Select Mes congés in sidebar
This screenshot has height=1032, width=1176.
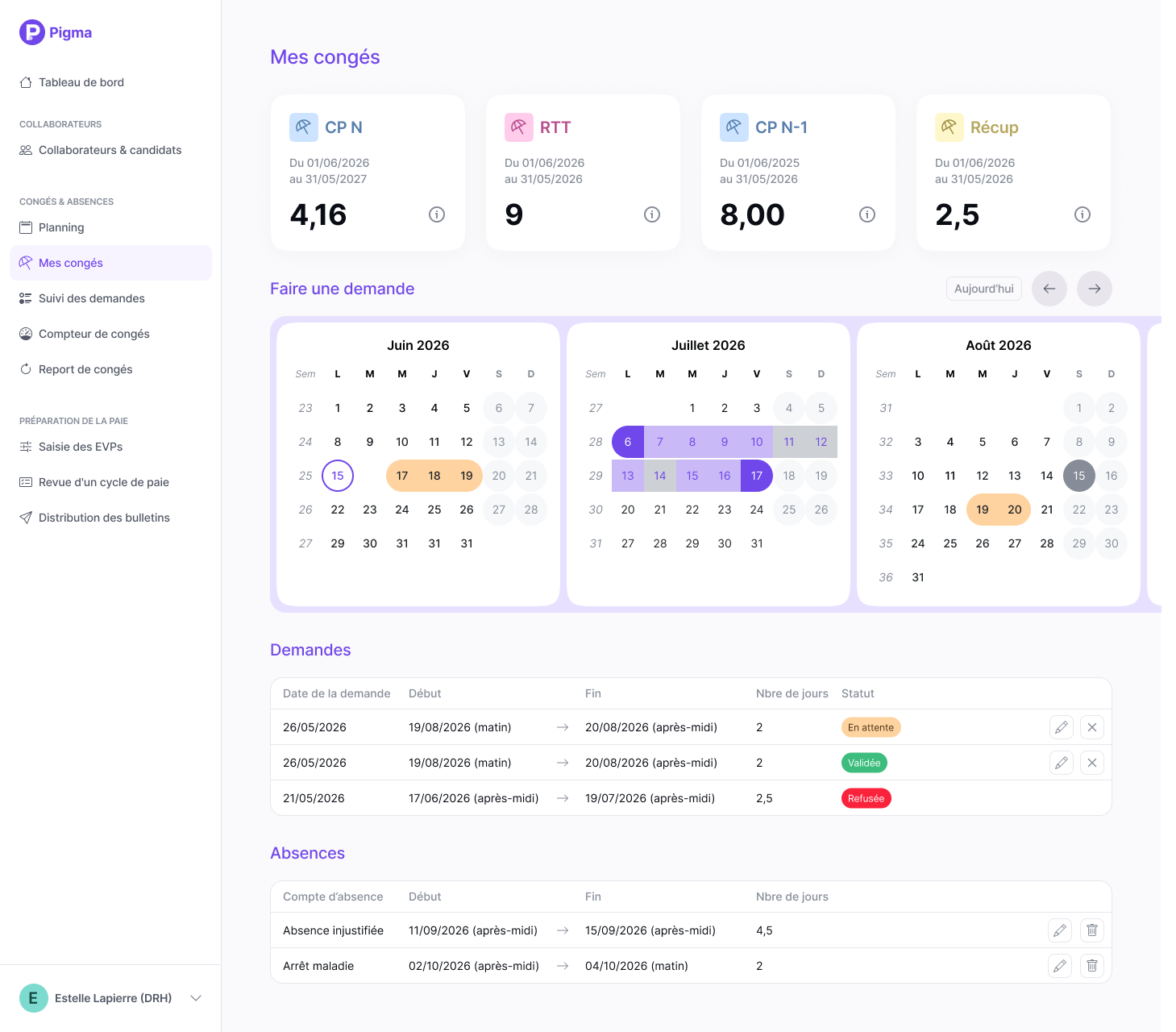[110, 263]
